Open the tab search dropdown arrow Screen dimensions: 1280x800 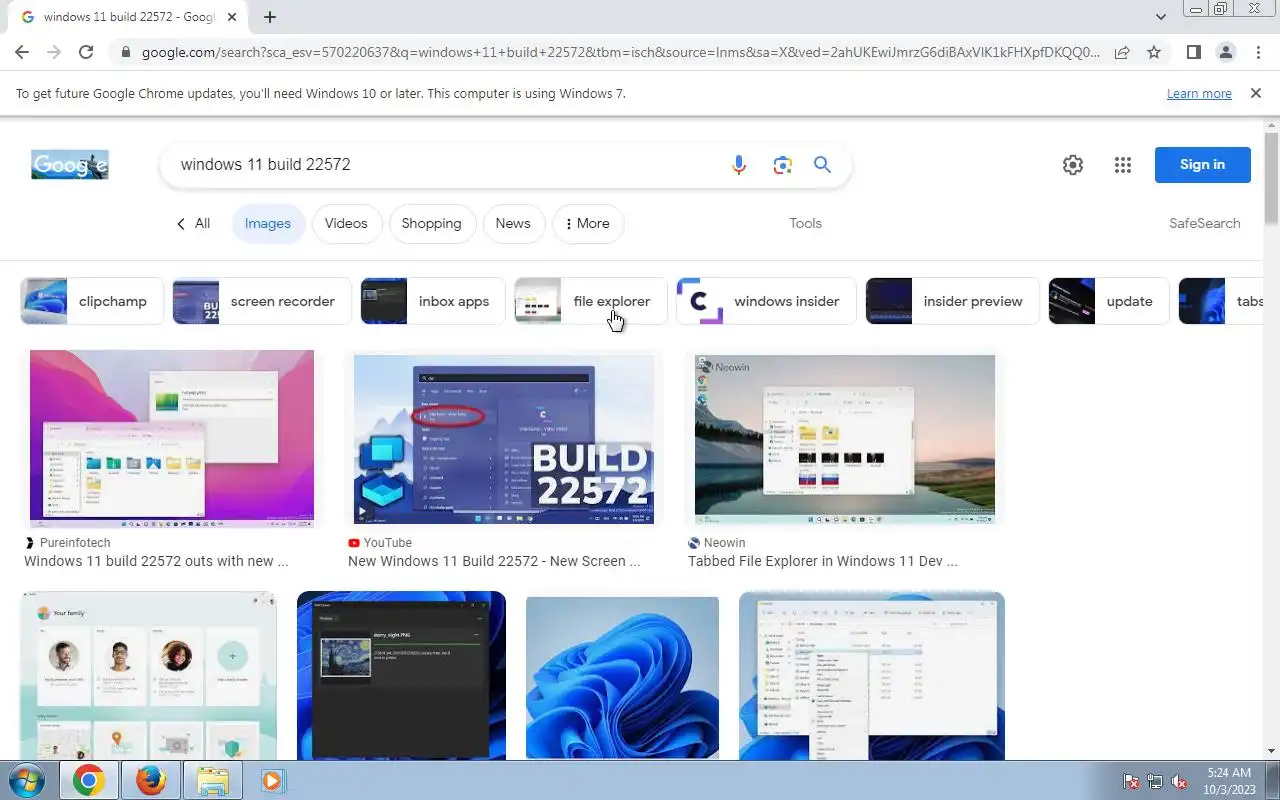pyautogui.click(x=1160, y=17)
